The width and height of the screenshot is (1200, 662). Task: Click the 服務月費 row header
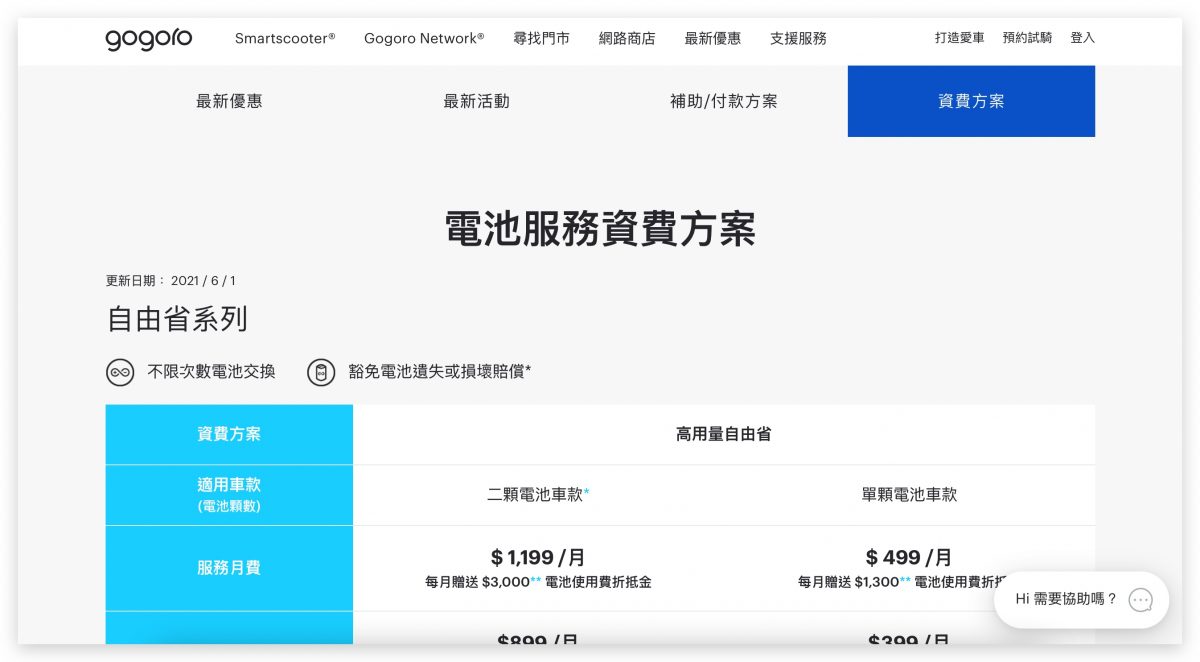pyautogui.click(x=229, y=568)
